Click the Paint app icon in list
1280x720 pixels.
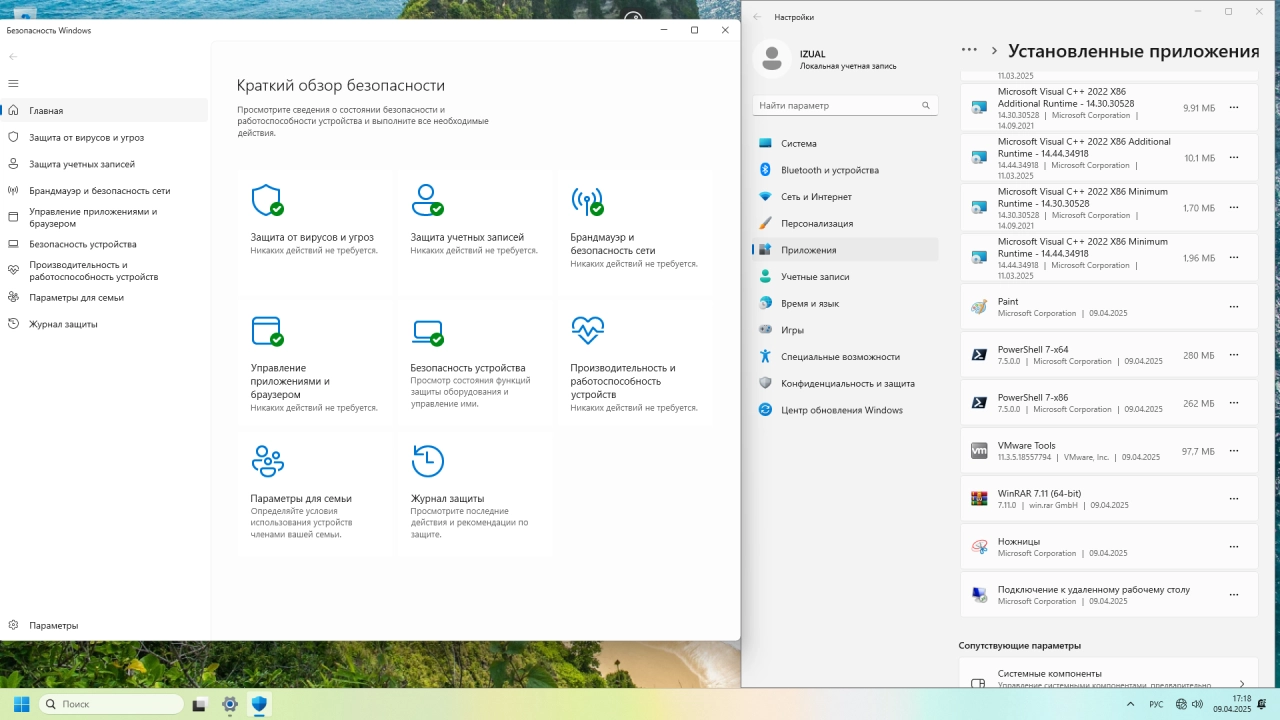979,307
